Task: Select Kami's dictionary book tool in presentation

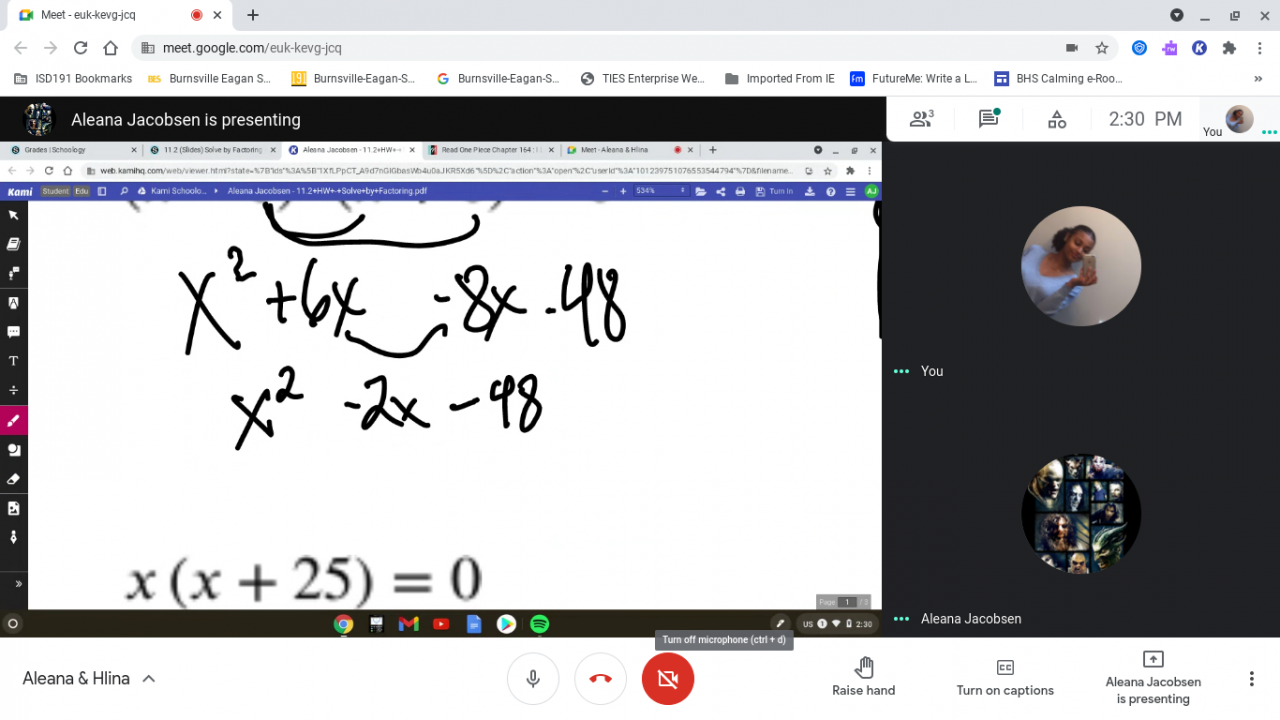Action: 14,244
